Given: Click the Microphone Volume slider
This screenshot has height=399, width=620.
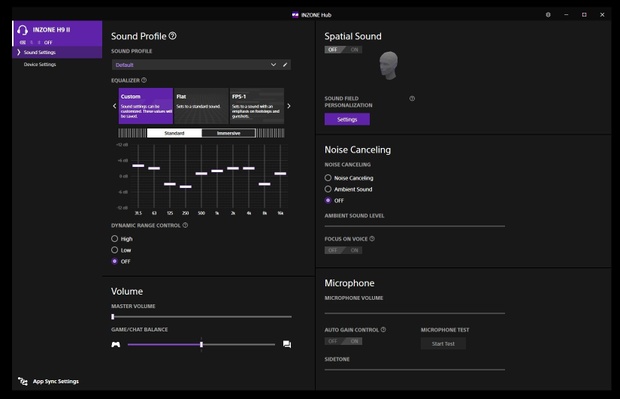Looking at the screenshot, I should pos(415,313).
